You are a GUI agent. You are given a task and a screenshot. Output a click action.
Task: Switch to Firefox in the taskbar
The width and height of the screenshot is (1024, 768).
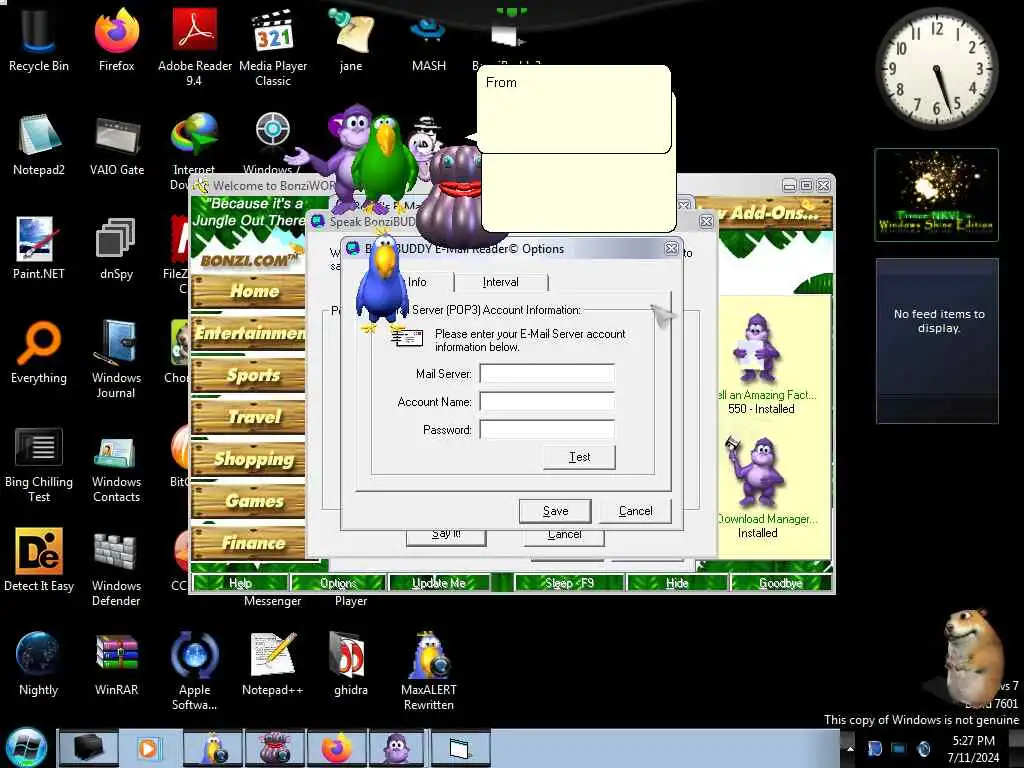[x=336, y=748]
